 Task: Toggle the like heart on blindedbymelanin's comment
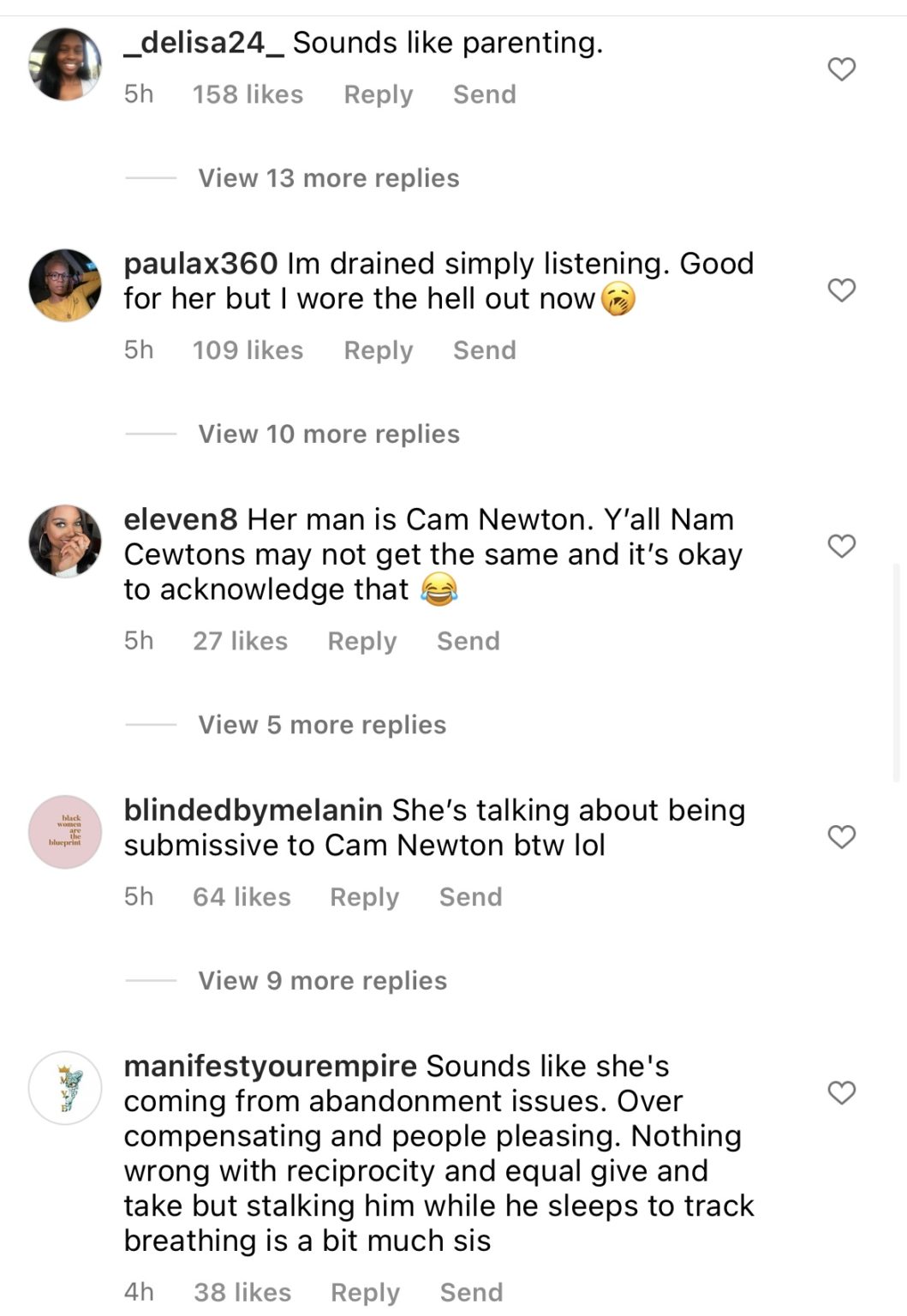pyautogui.click(x=843, y=835)
